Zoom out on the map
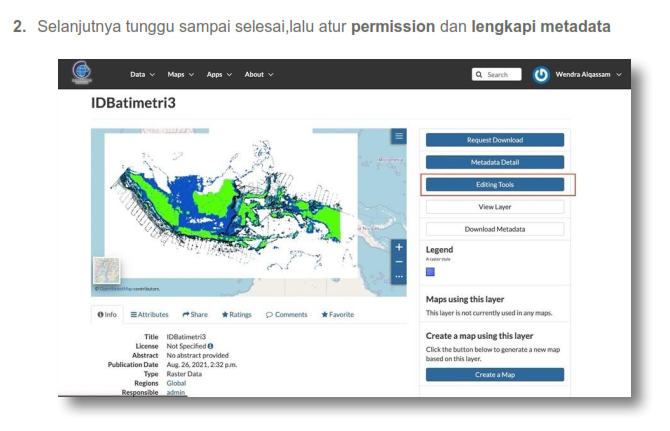This screenshot has height=431, width=670. coord(399,261)
